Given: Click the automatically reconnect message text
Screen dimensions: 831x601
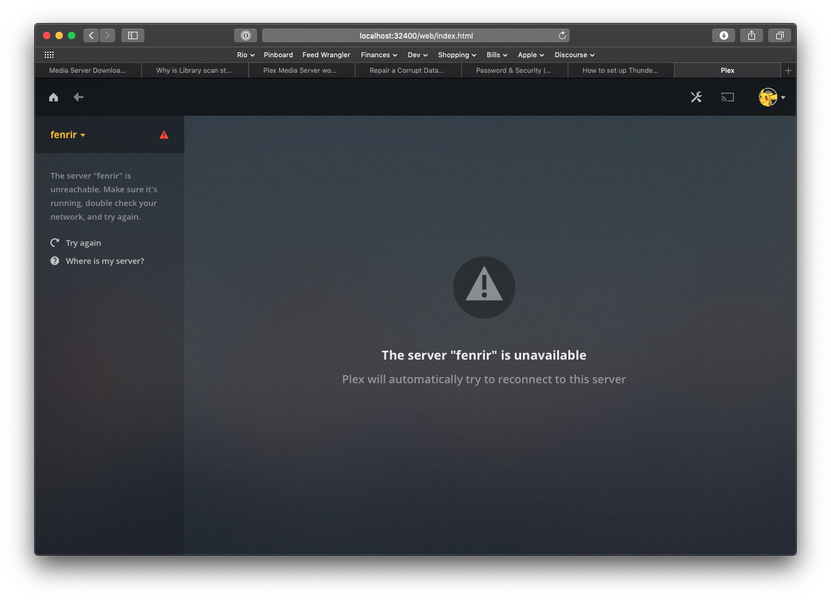Looking at the screenshot, I should [x=484, y=379].
